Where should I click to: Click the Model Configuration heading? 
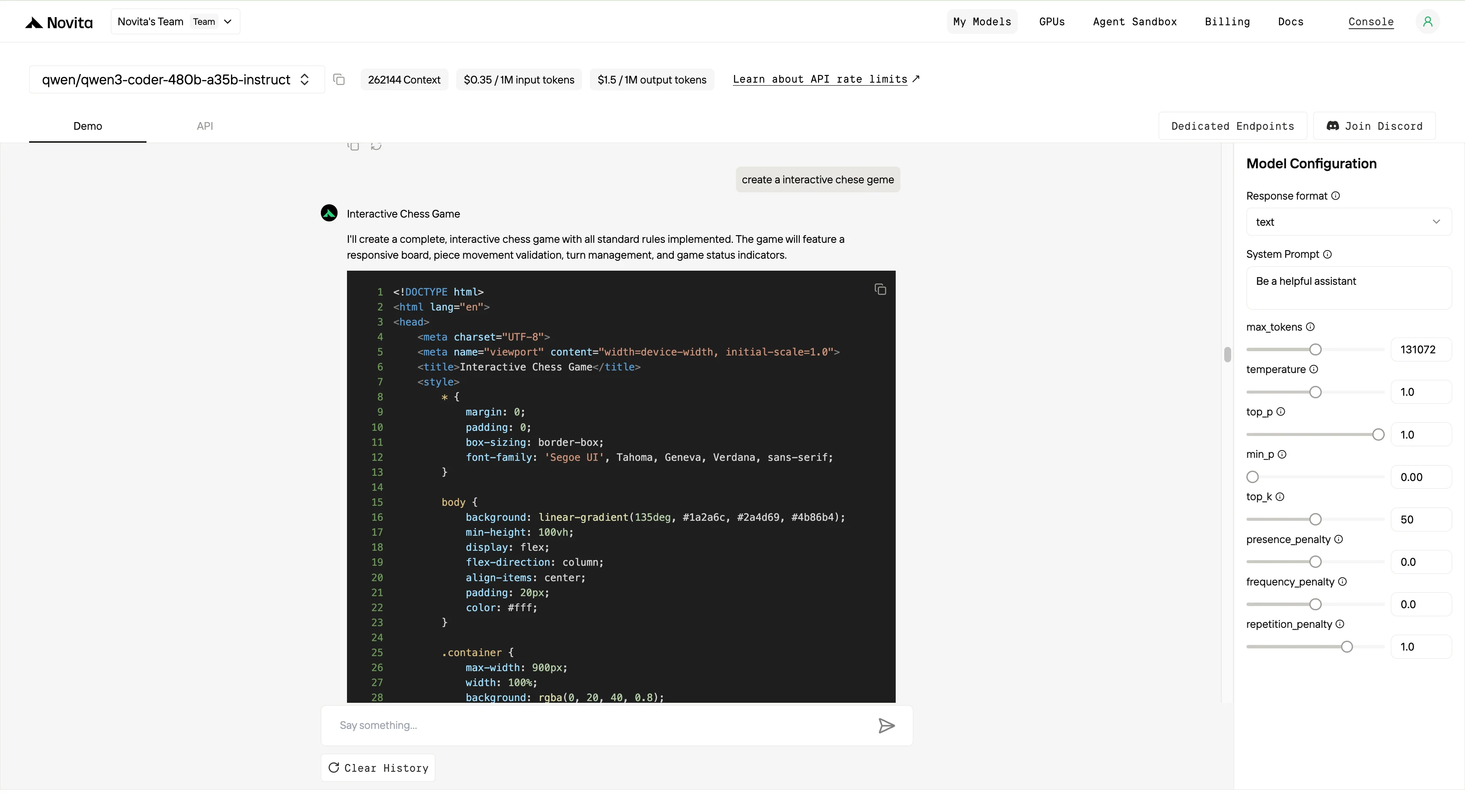pos(1311,164)
